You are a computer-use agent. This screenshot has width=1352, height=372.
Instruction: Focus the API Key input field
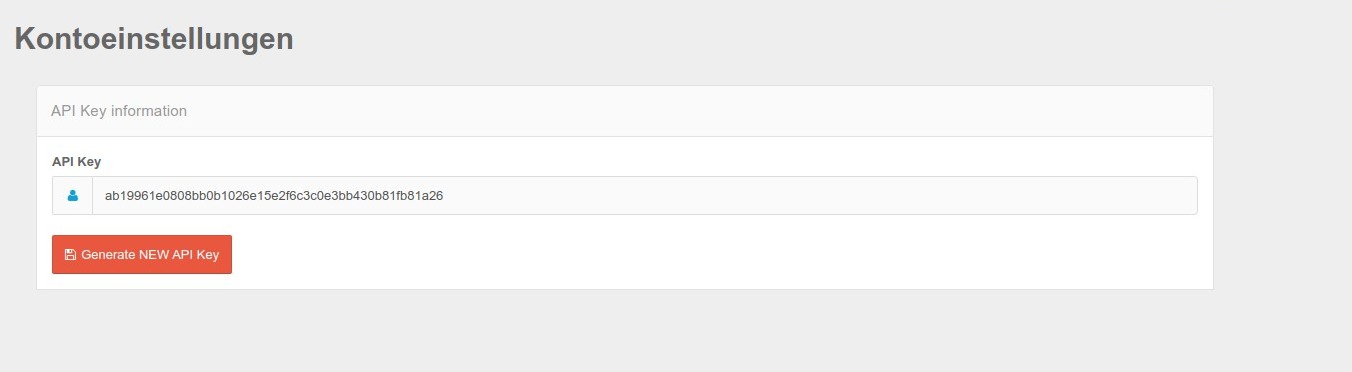pos(644,196)
